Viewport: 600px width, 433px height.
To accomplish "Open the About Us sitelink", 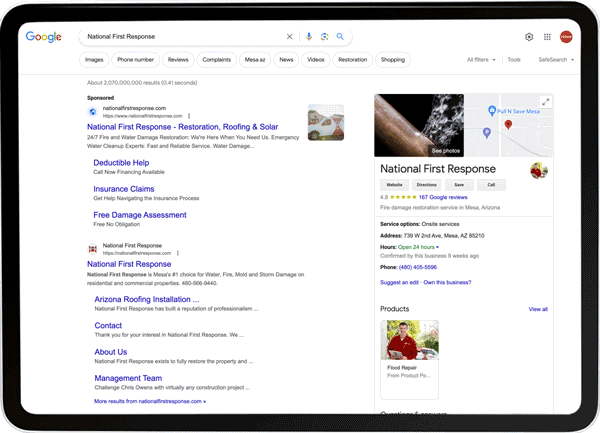I will [111, 352].
